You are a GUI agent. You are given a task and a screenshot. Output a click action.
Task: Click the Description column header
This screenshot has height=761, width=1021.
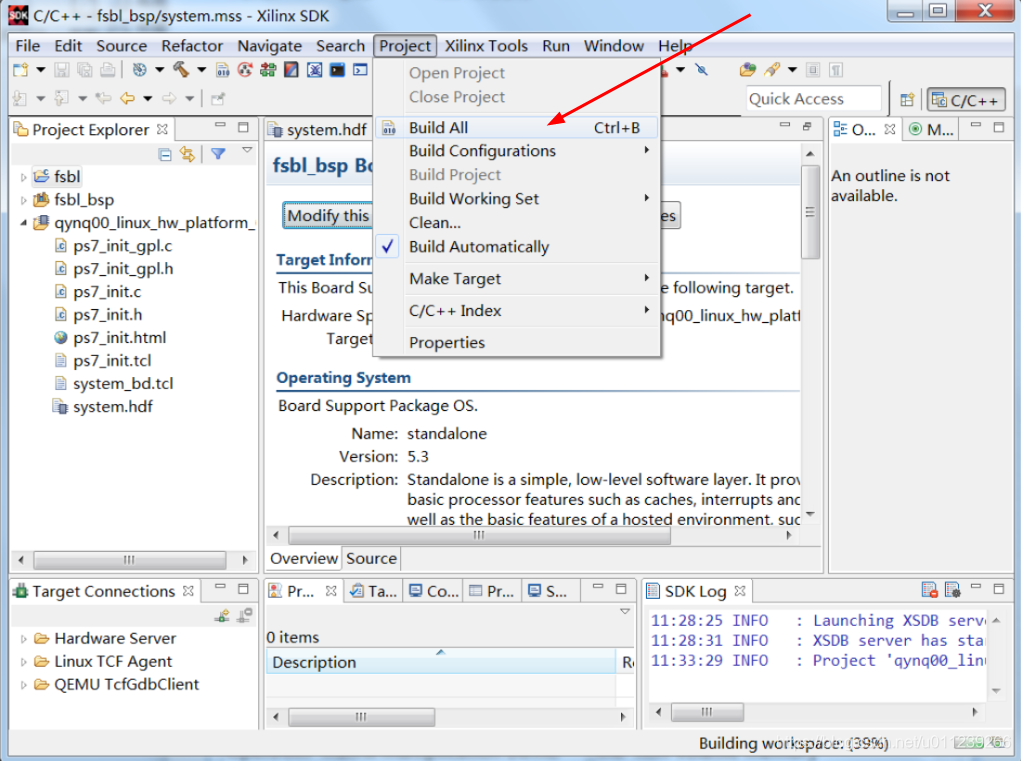point(441,662)
